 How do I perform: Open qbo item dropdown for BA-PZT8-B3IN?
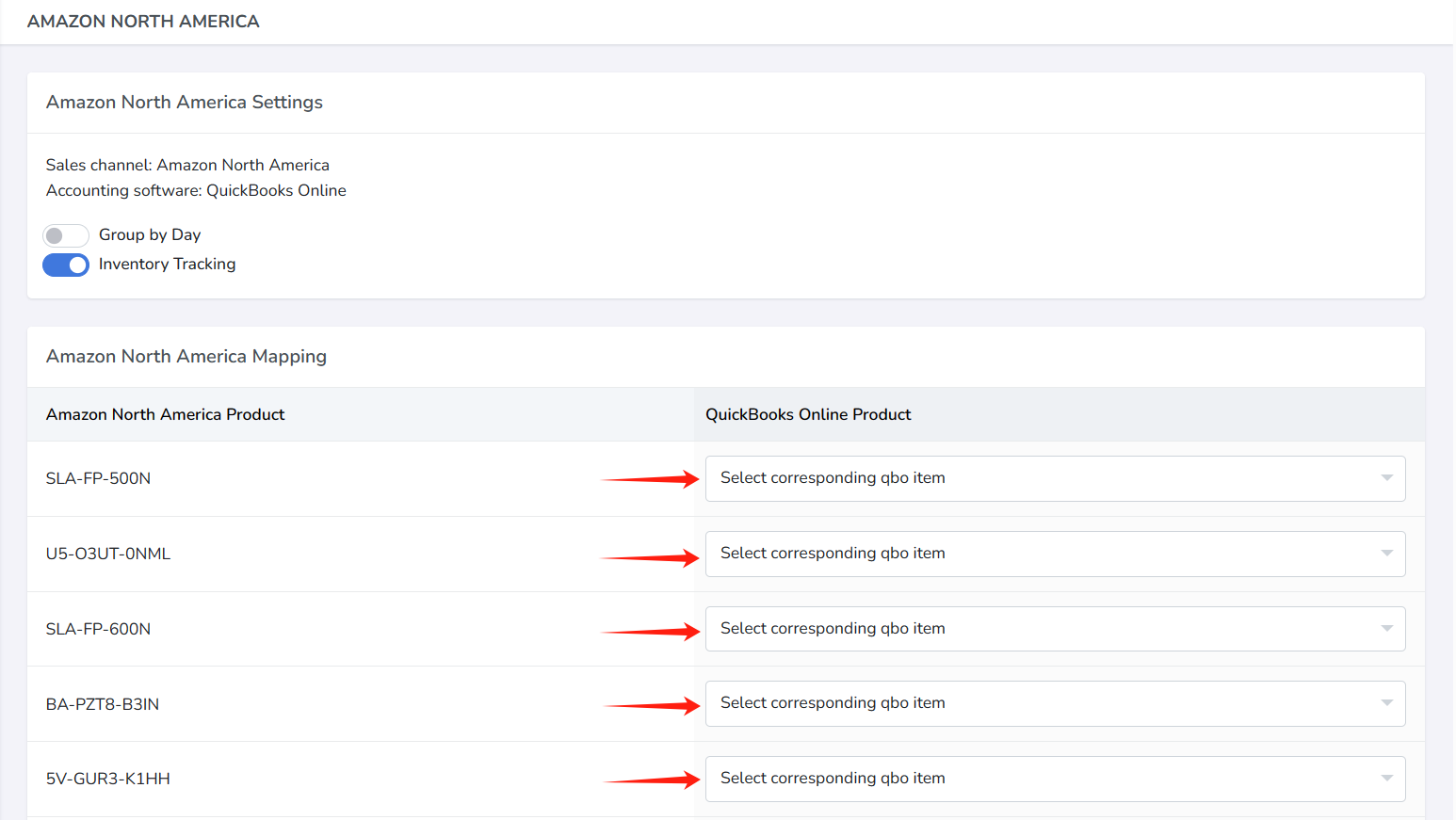tap(1055, 703)
